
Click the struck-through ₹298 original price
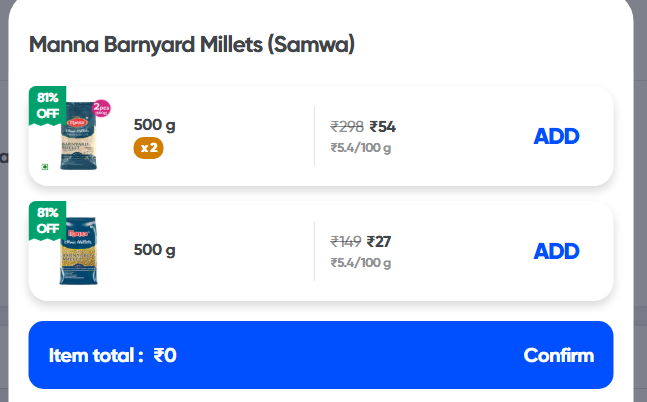[x=347, y=127]
